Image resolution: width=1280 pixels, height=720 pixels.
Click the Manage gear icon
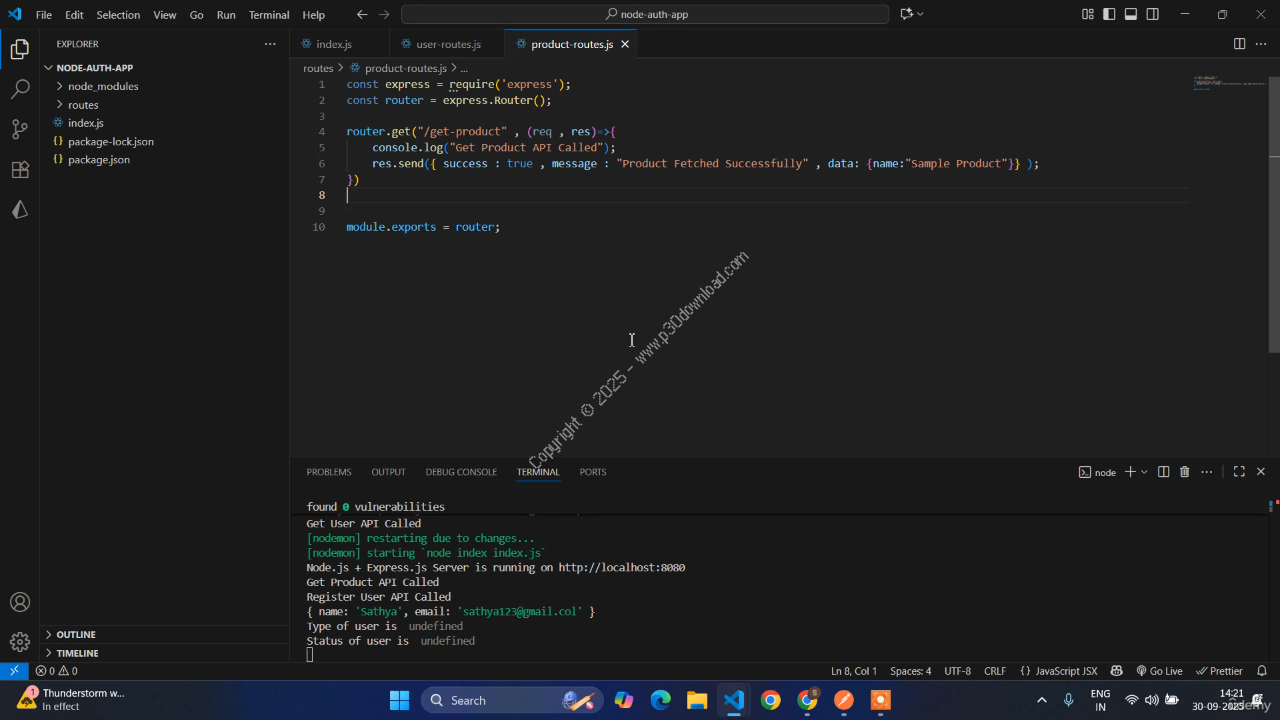point(20,642)
